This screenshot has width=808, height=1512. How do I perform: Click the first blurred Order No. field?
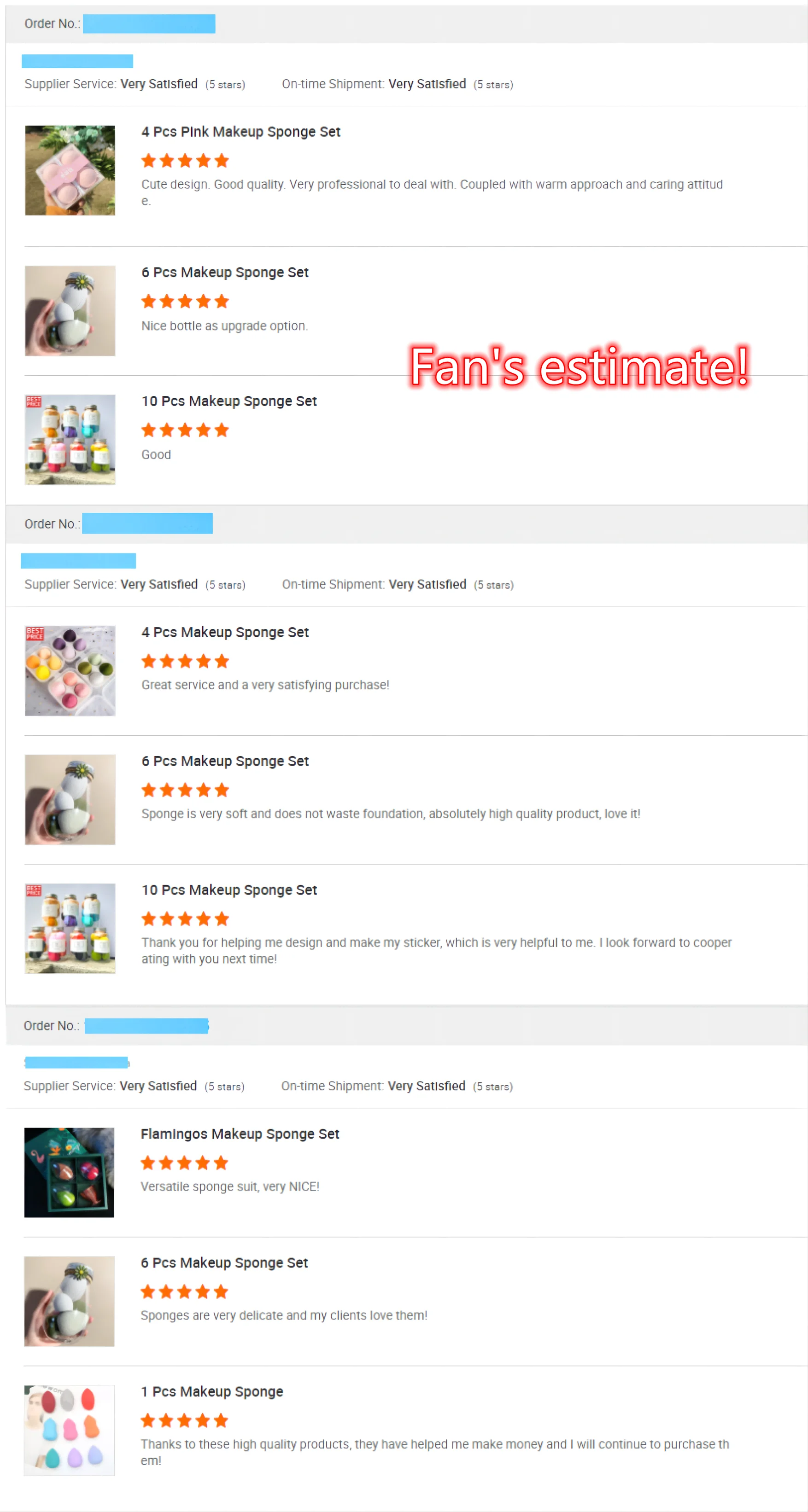[x=149, y=24]
